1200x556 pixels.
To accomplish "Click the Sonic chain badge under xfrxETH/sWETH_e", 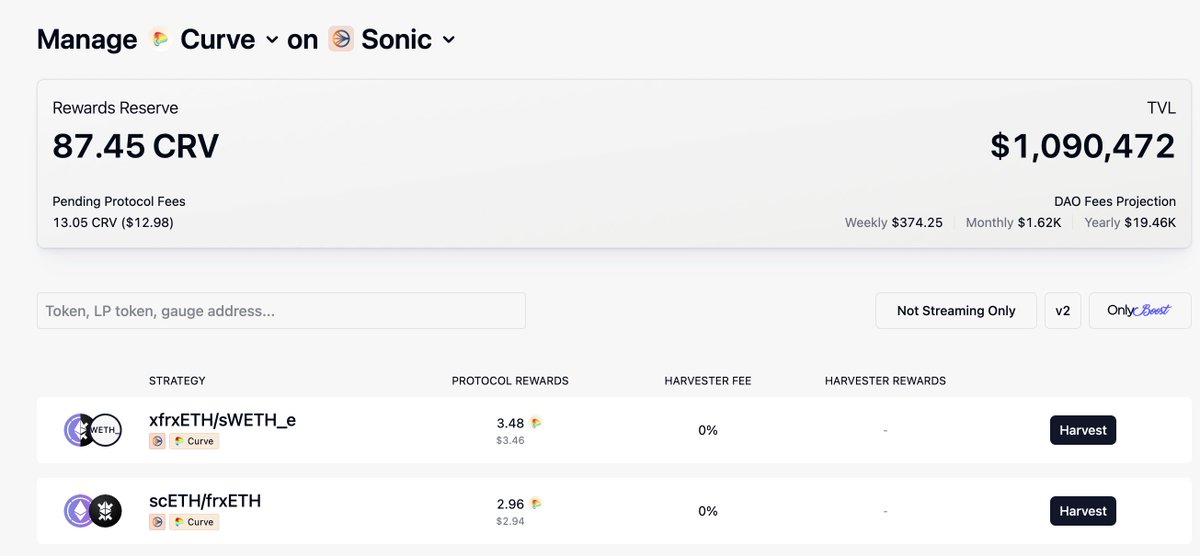I will point(157,441).
